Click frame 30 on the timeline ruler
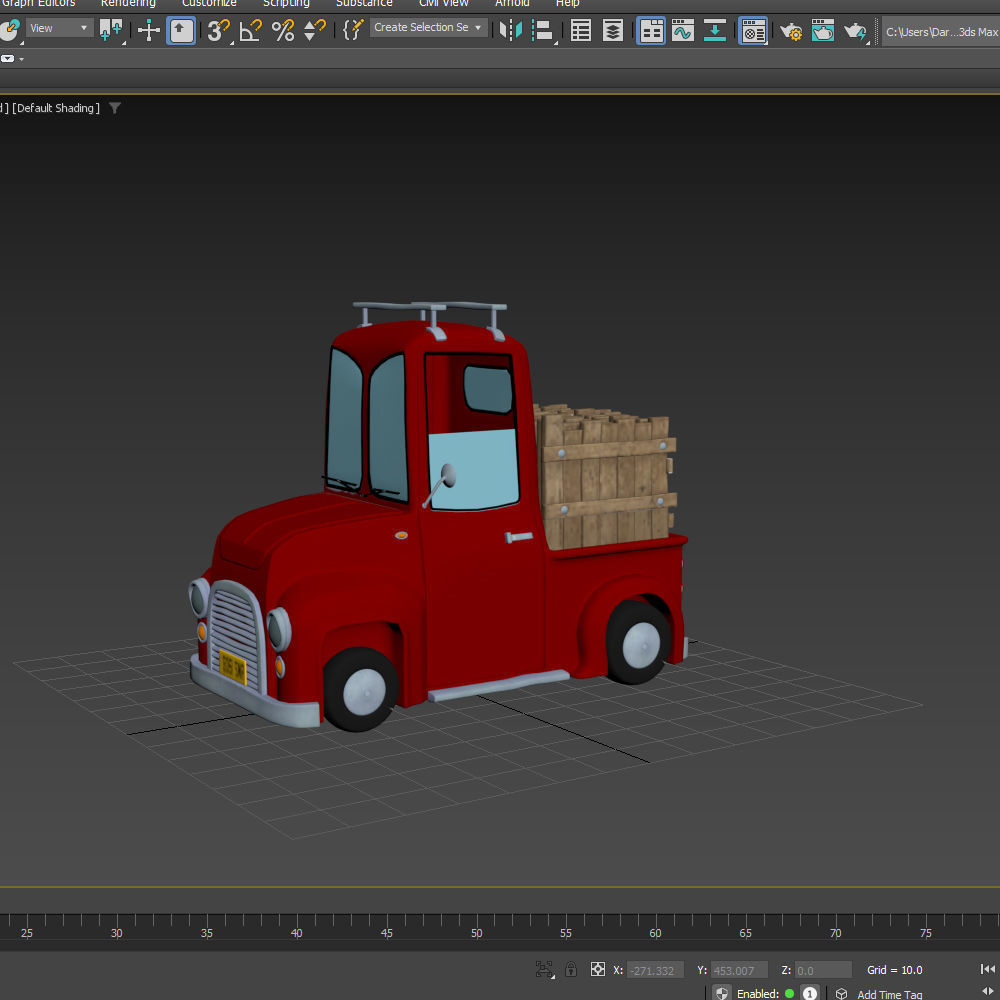Viewport: 1000px width, 1000px height. tap(116, 932)
